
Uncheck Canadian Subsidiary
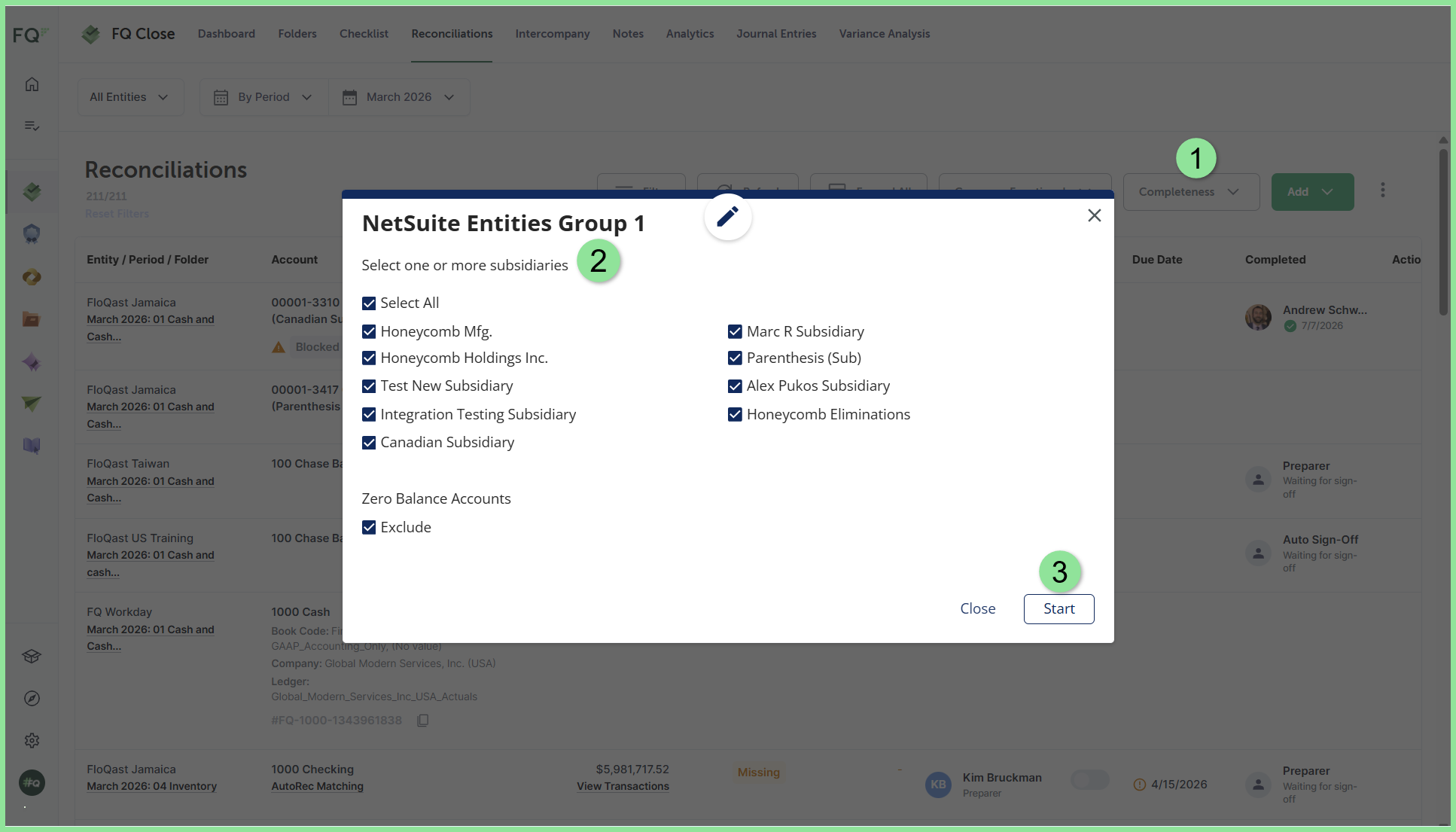click(x=369, y=443)
